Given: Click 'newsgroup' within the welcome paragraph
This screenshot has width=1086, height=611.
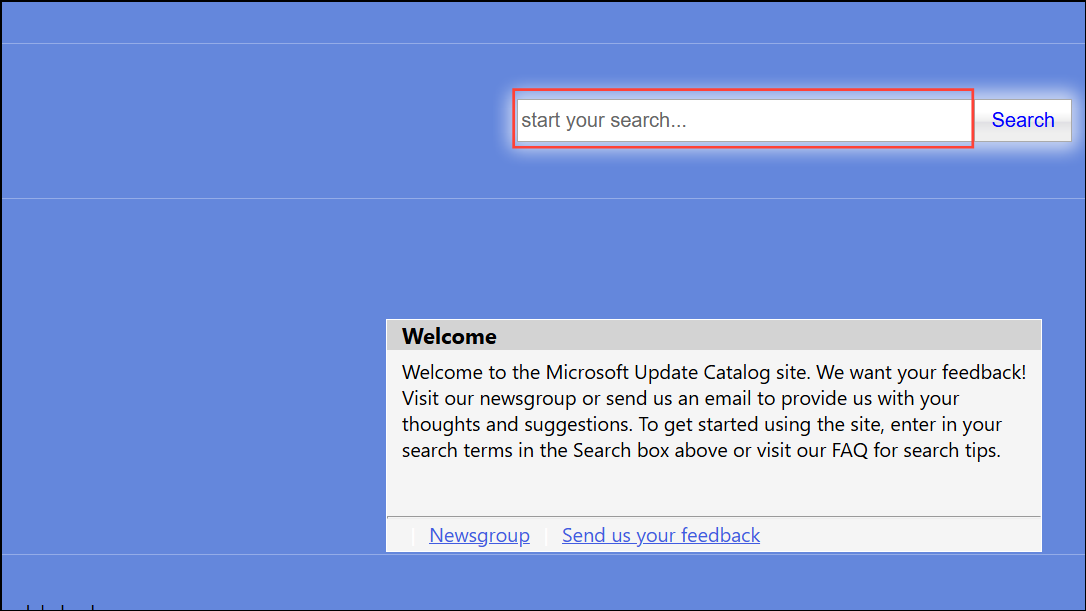Looking at the screenshot, I should 530,399.
